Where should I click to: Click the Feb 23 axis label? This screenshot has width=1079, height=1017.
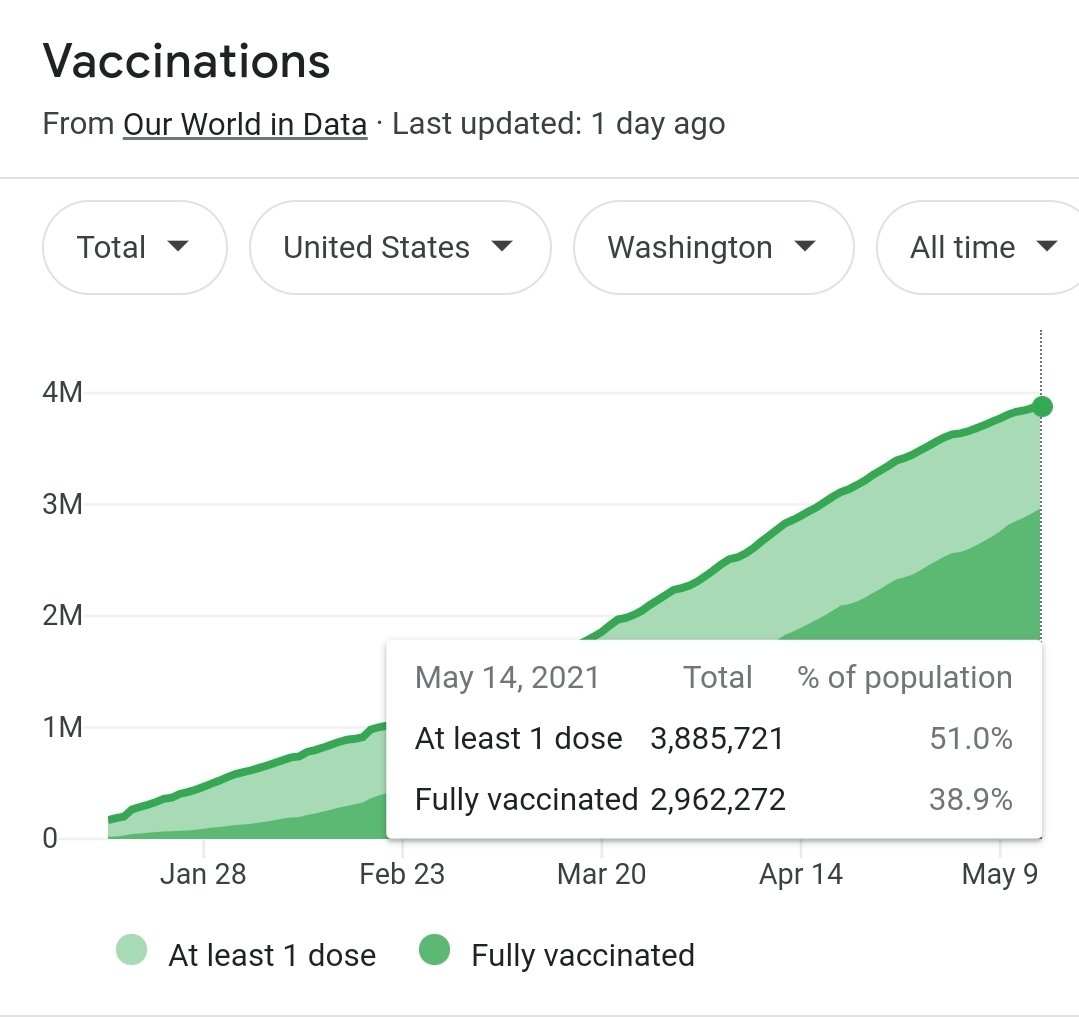click(x=402, y=874)
